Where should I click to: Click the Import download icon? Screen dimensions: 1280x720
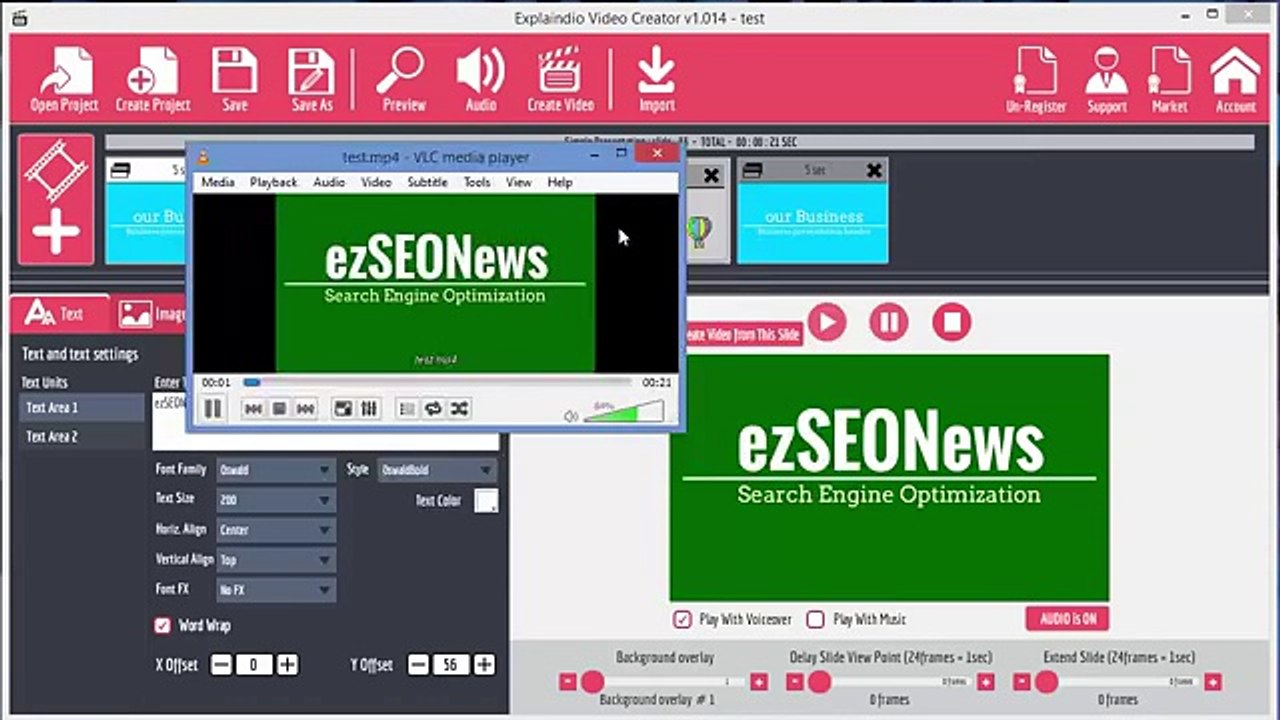[657, 78]
